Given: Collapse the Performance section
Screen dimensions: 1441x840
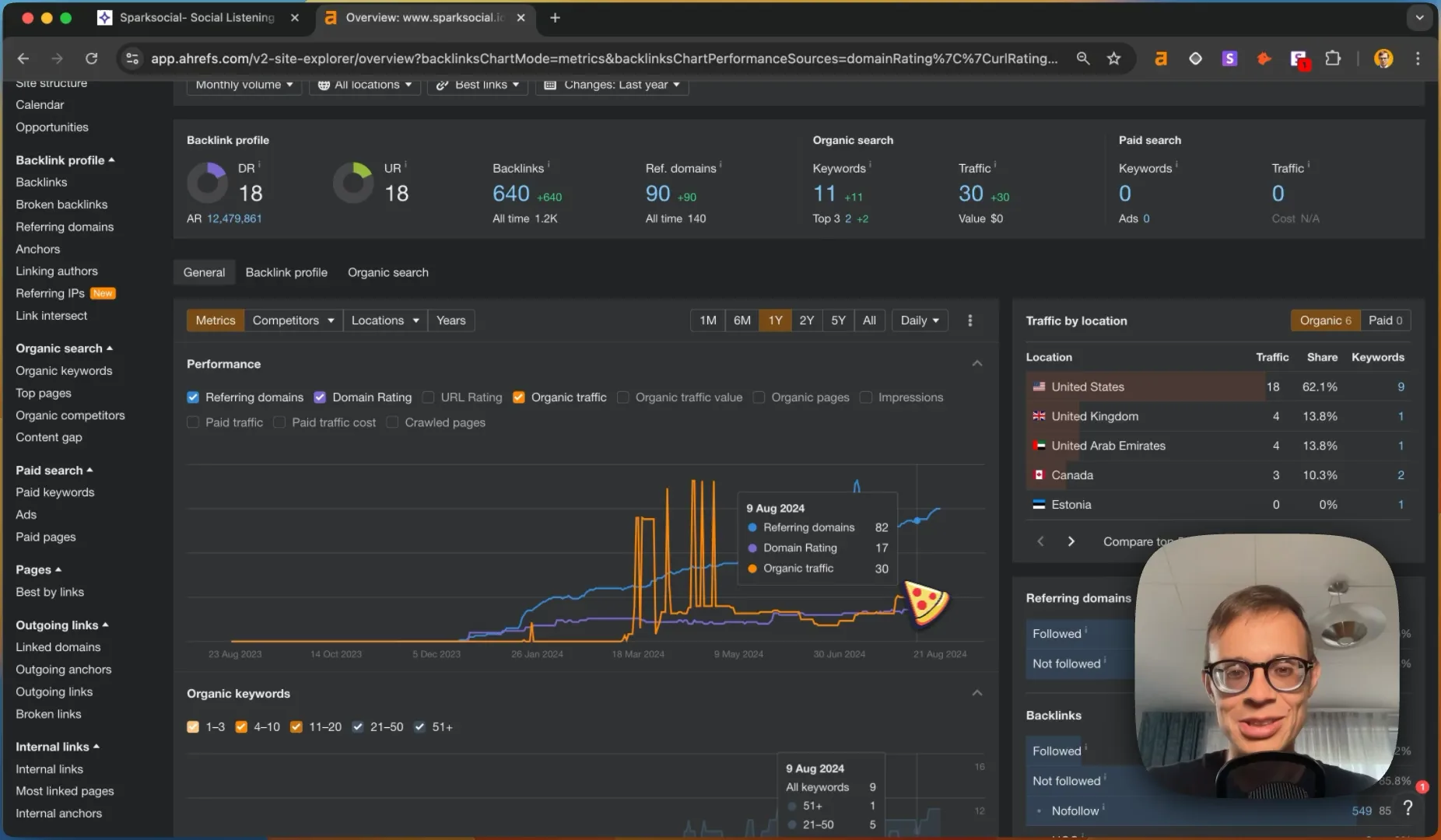Looking at the screenshot, I should 977,364.
